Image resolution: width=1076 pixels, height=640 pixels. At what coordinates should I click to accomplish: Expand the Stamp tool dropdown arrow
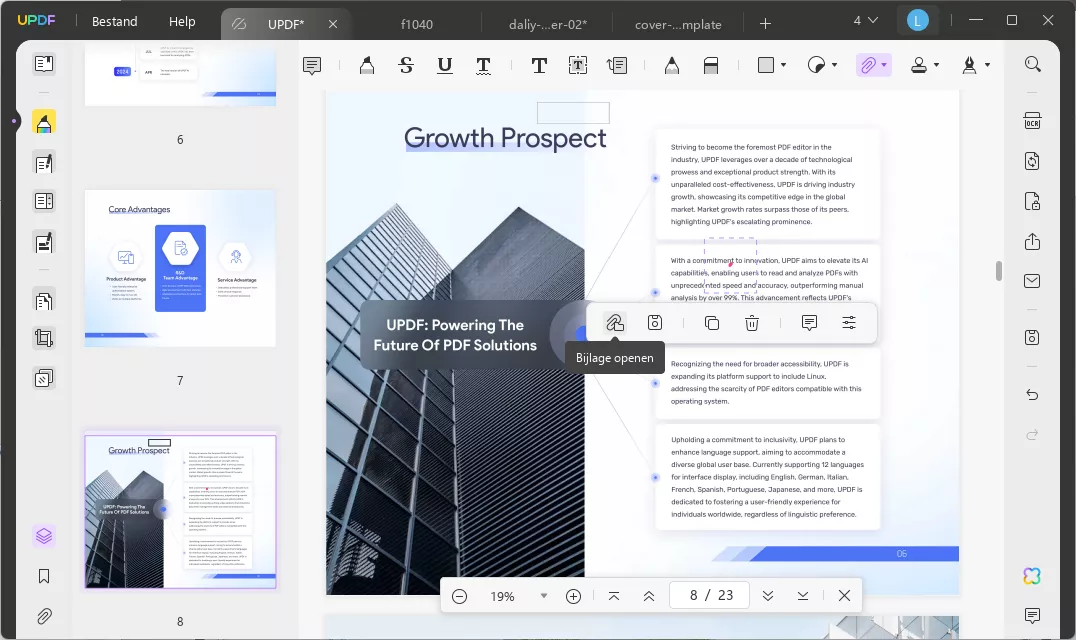[x=937, y=65]
